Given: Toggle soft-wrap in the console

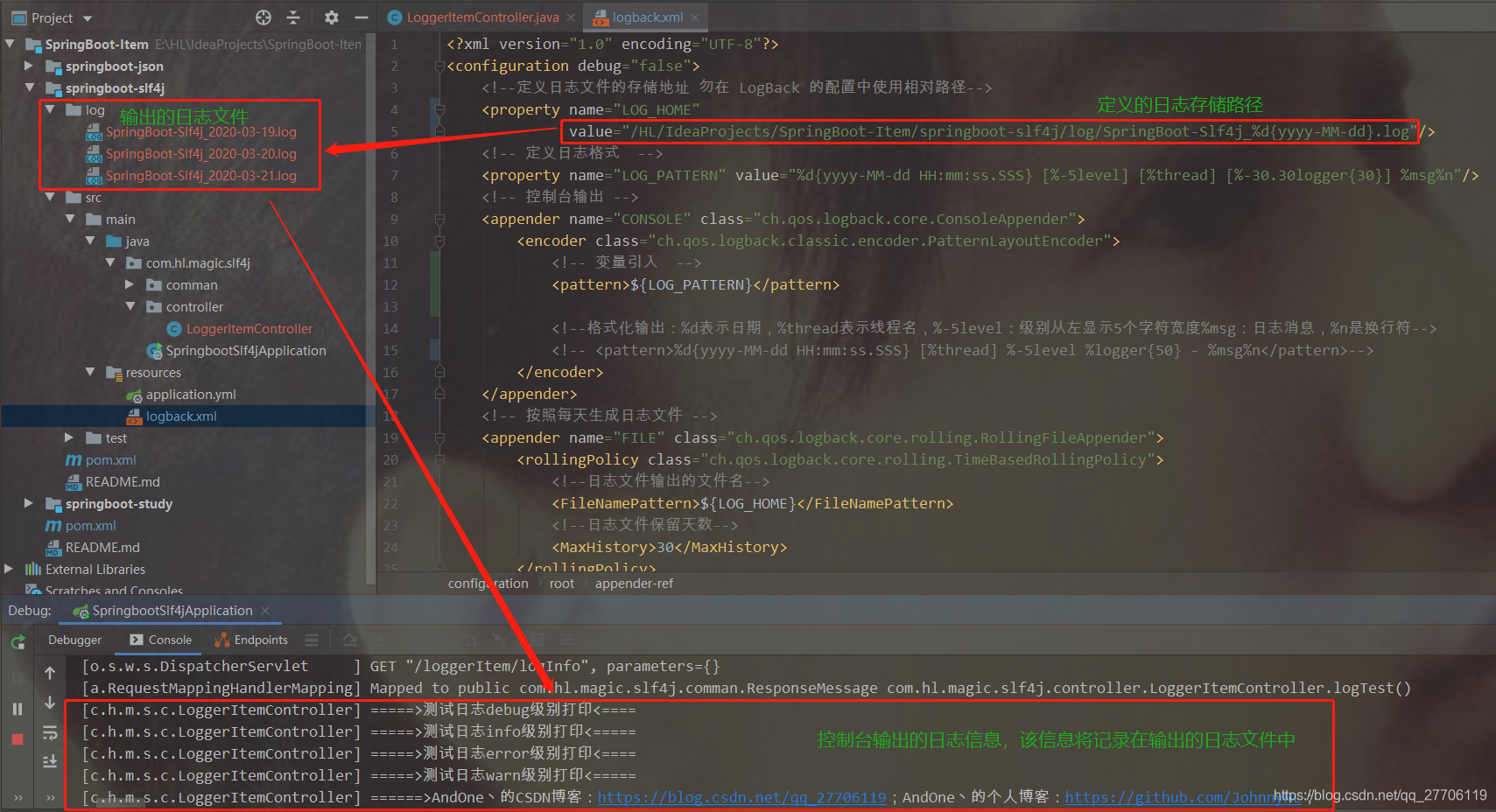Looking at the screenshot, I should (50, 732).
